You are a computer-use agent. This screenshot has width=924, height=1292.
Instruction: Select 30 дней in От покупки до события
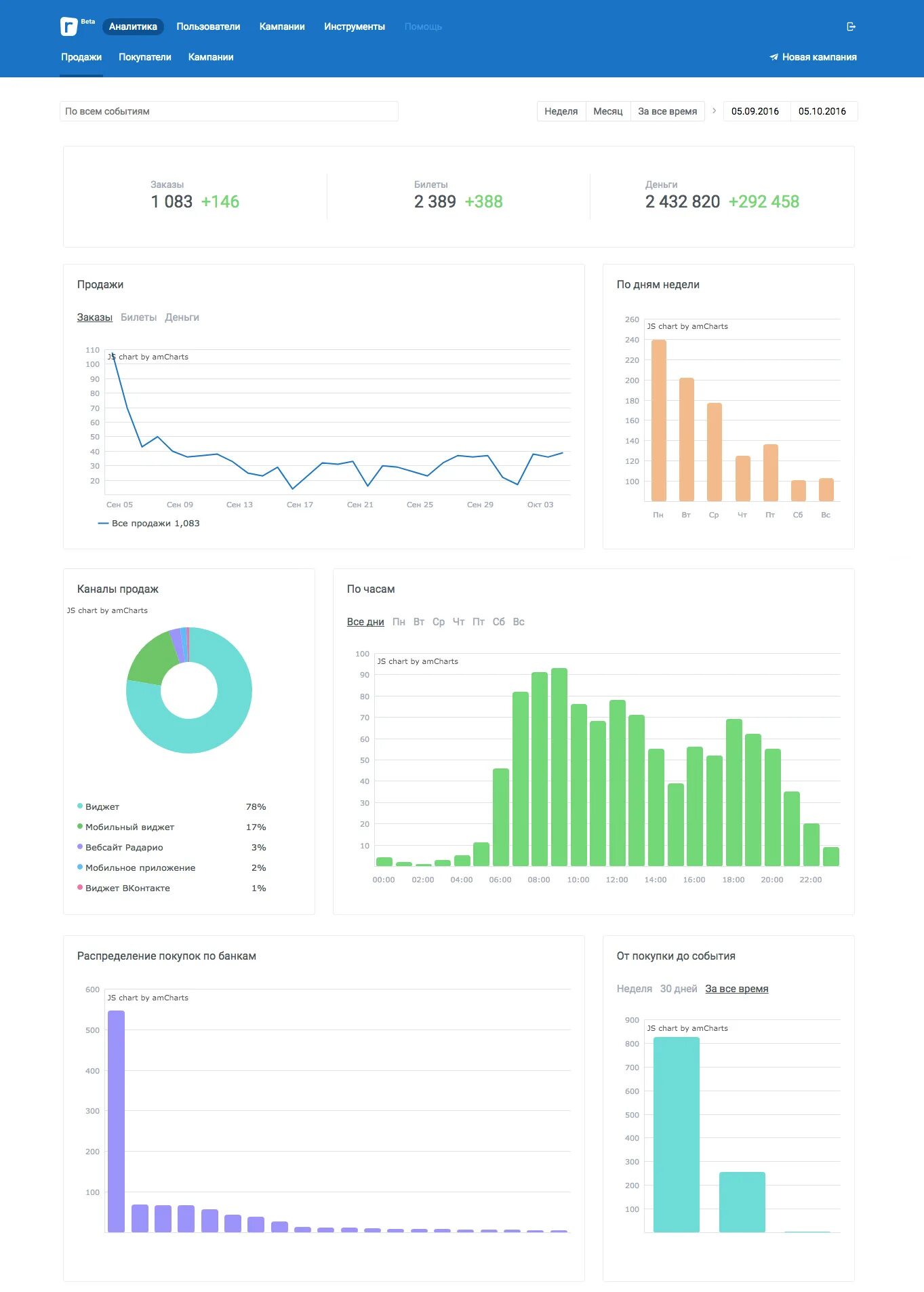pyautogui.click(x=679, y=989)
